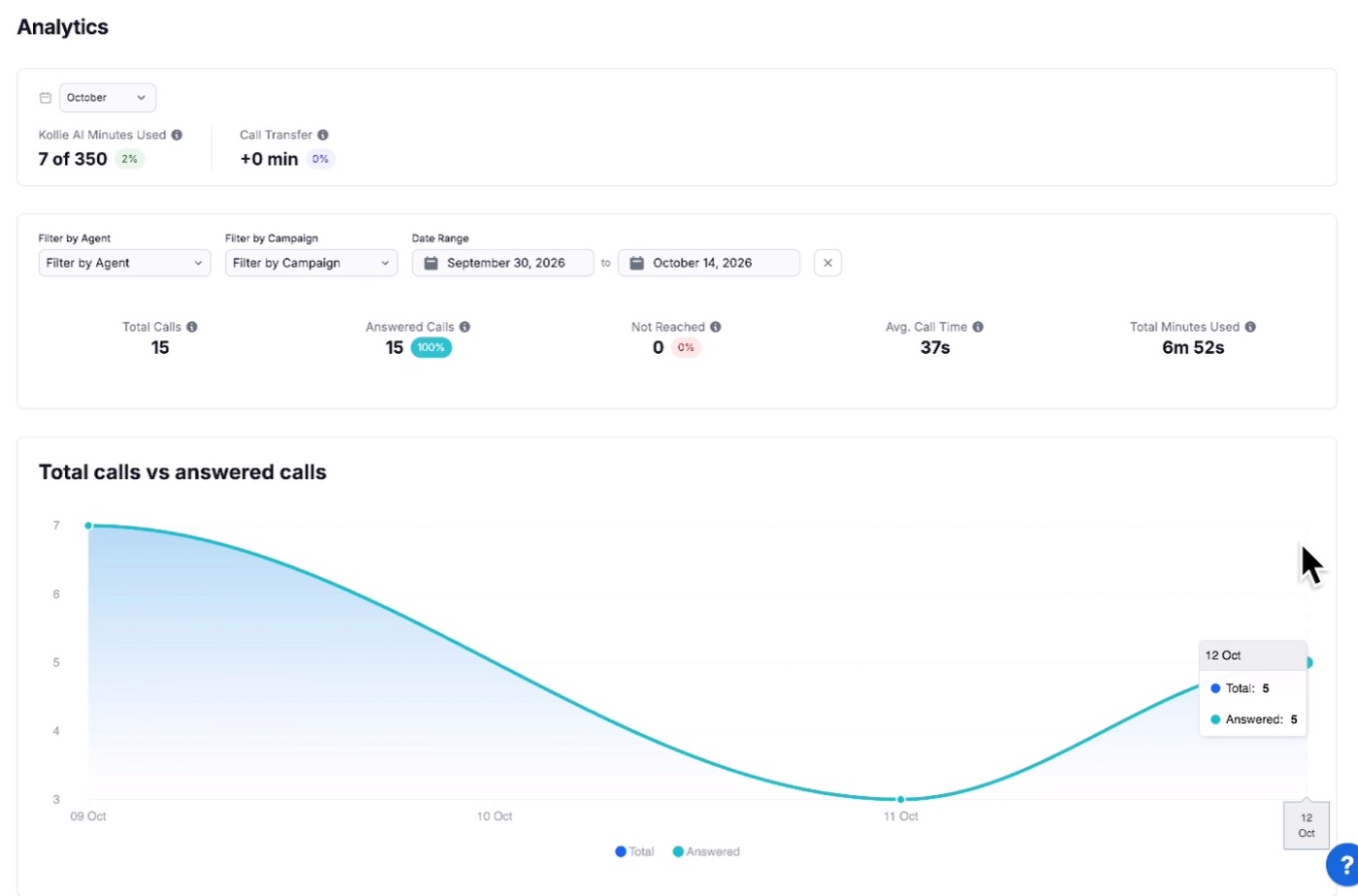Image resolution: width=1358 pixels, height=896 pixels.
Task: Click the 11 Oct data point on chart
Action: click(x=901, y=799)
